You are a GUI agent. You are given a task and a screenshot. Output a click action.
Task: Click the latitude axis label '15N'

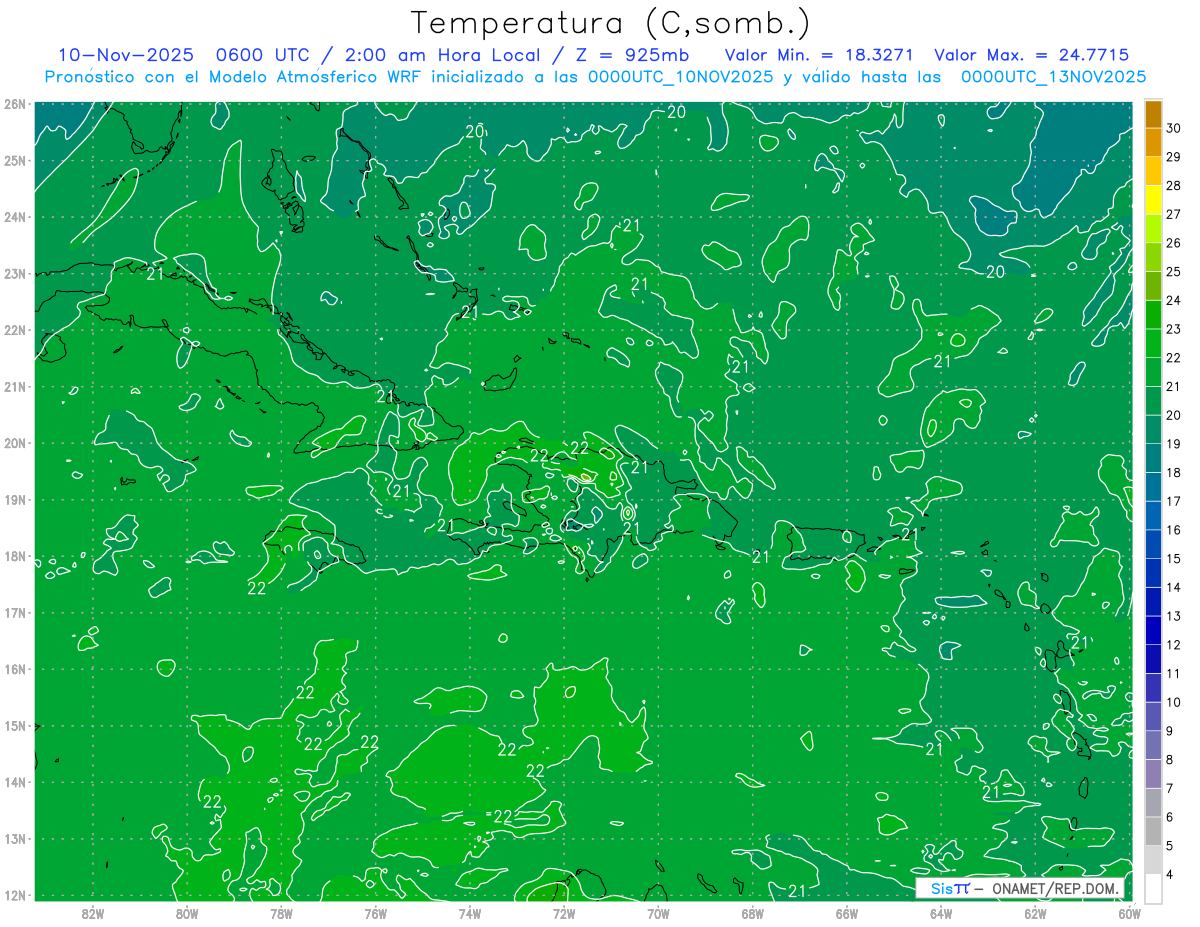15,725
